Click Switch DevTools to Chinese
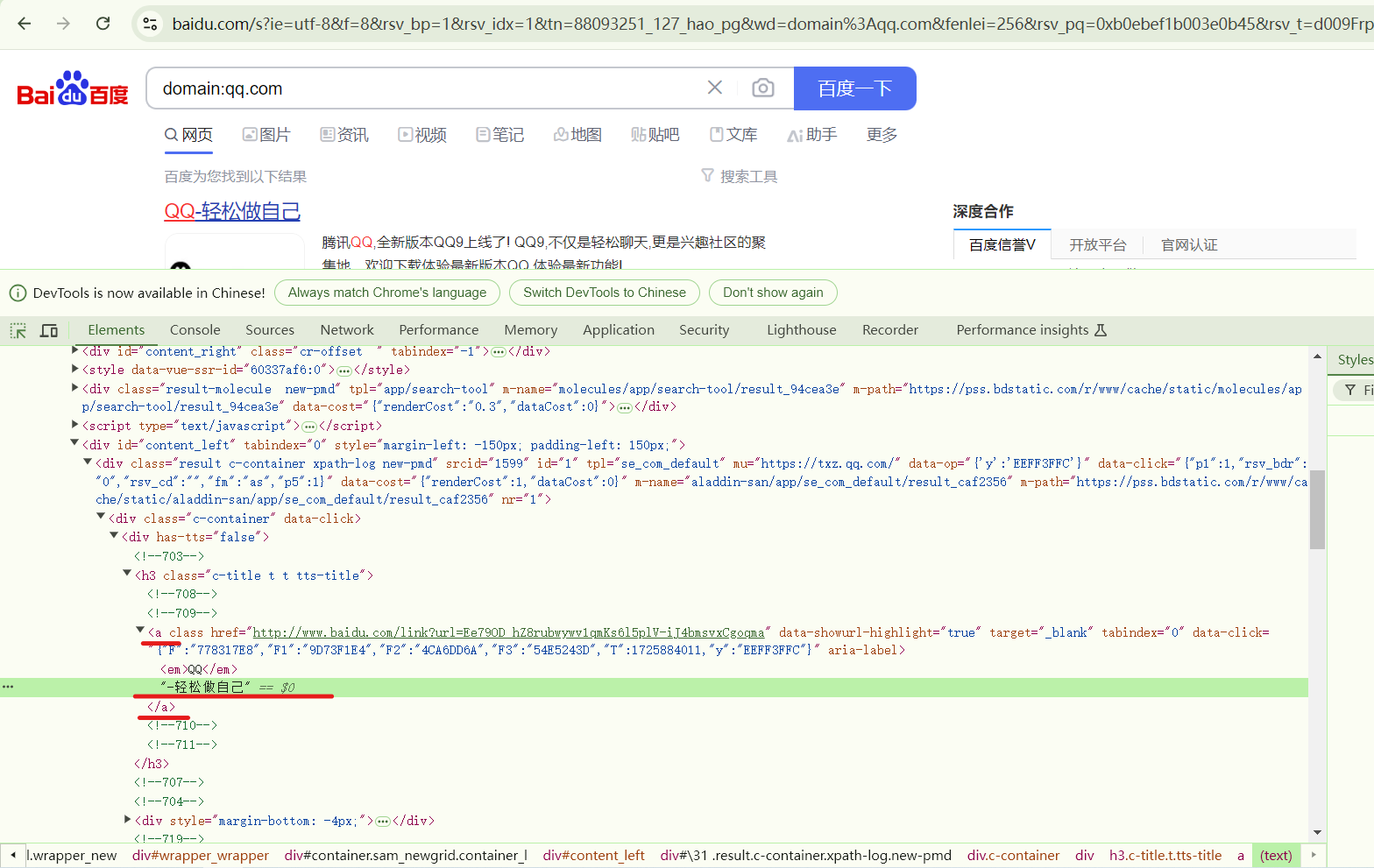Screen dimensions: 1374x868 click(605, 293)
